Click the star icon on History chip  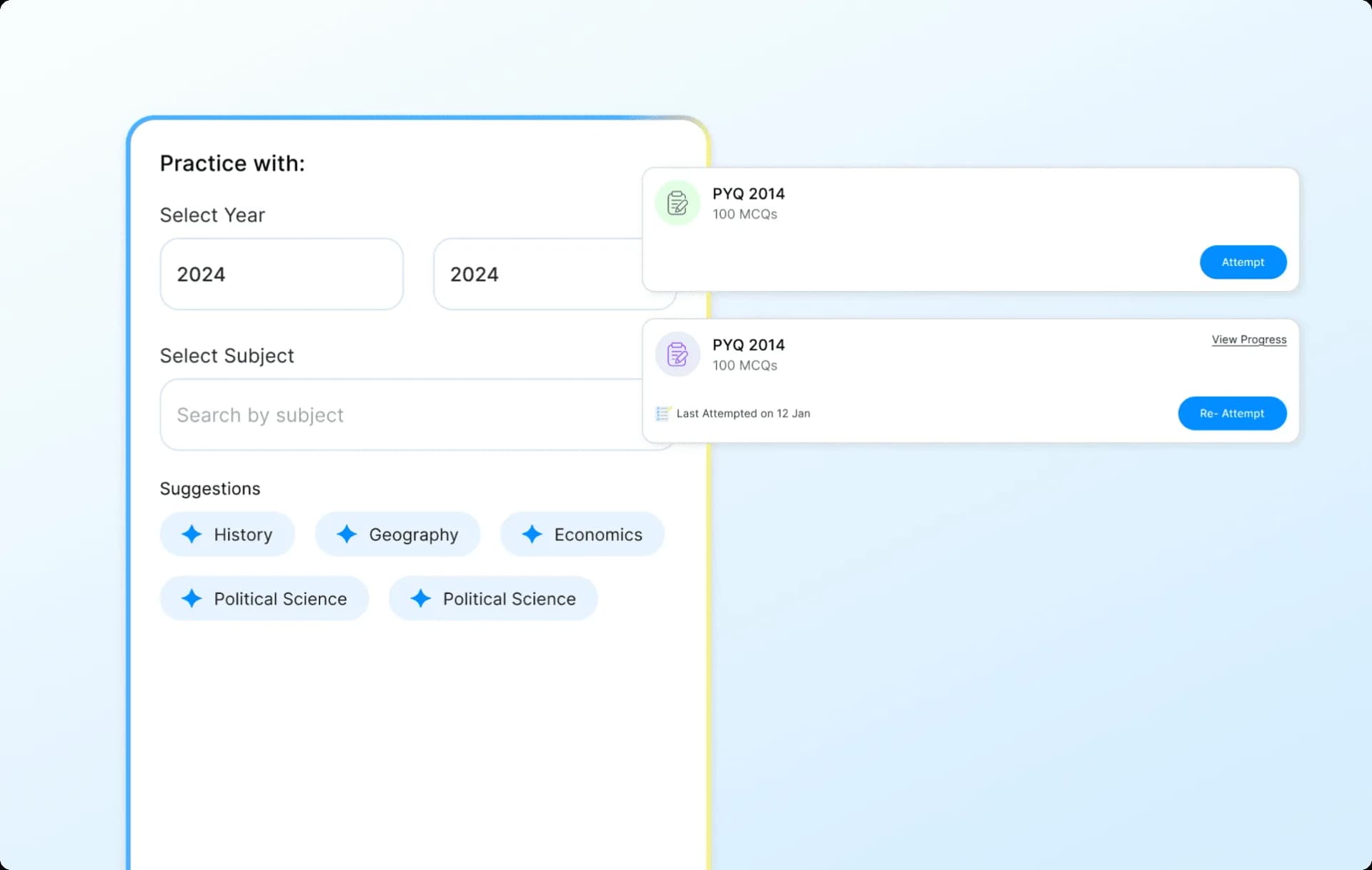(x=192, y=534)
